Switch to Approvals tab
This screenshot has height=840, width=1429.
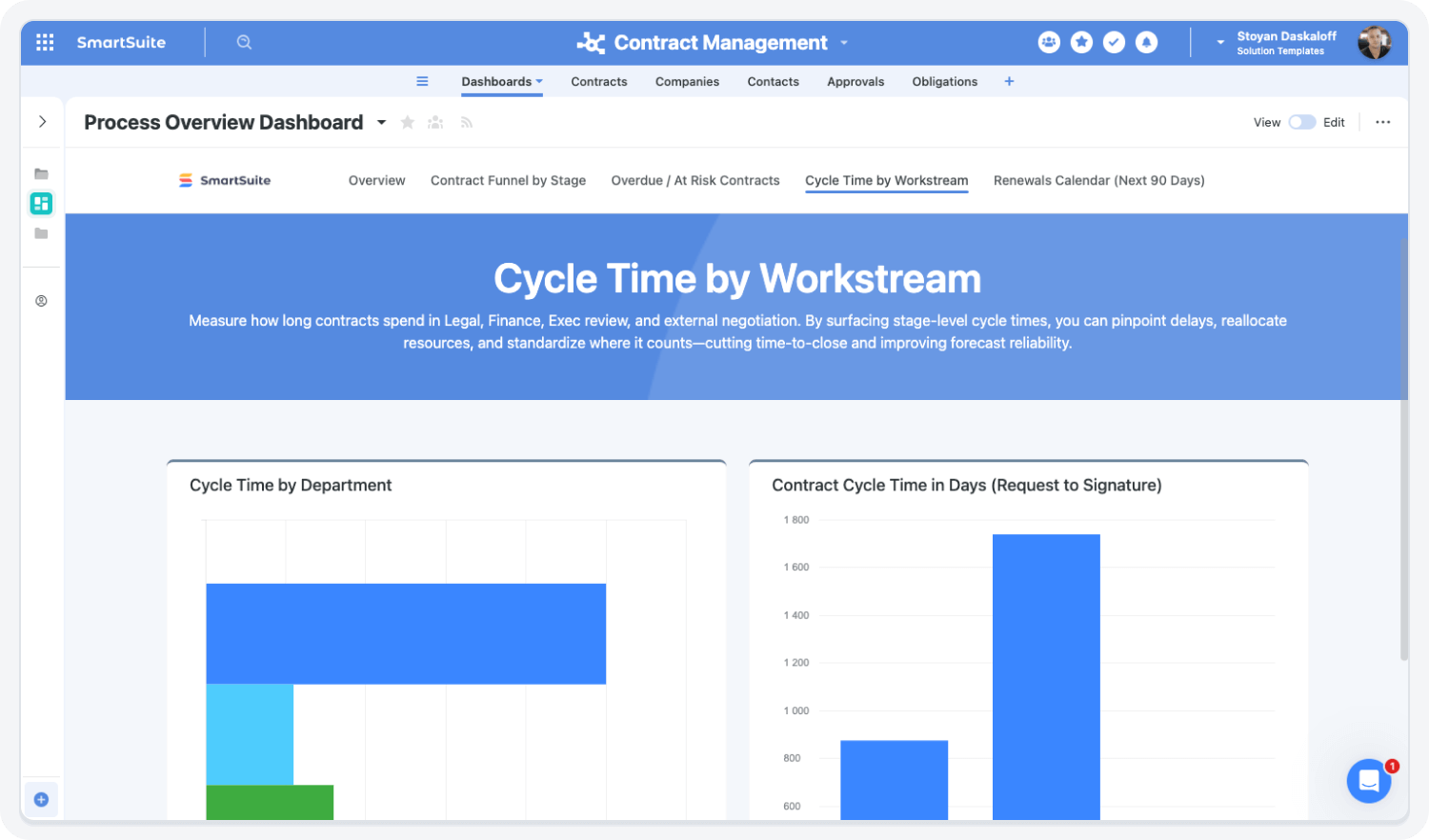tap(855, 81)
